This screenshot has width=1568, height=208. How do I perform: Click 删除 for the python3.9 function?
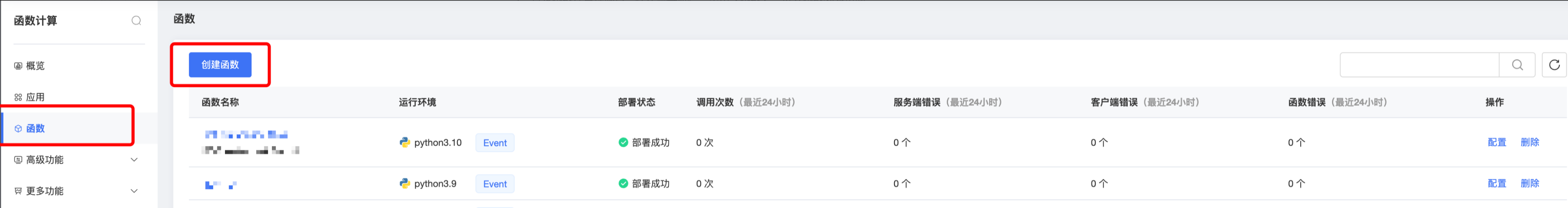click(x=1529, y=184)
